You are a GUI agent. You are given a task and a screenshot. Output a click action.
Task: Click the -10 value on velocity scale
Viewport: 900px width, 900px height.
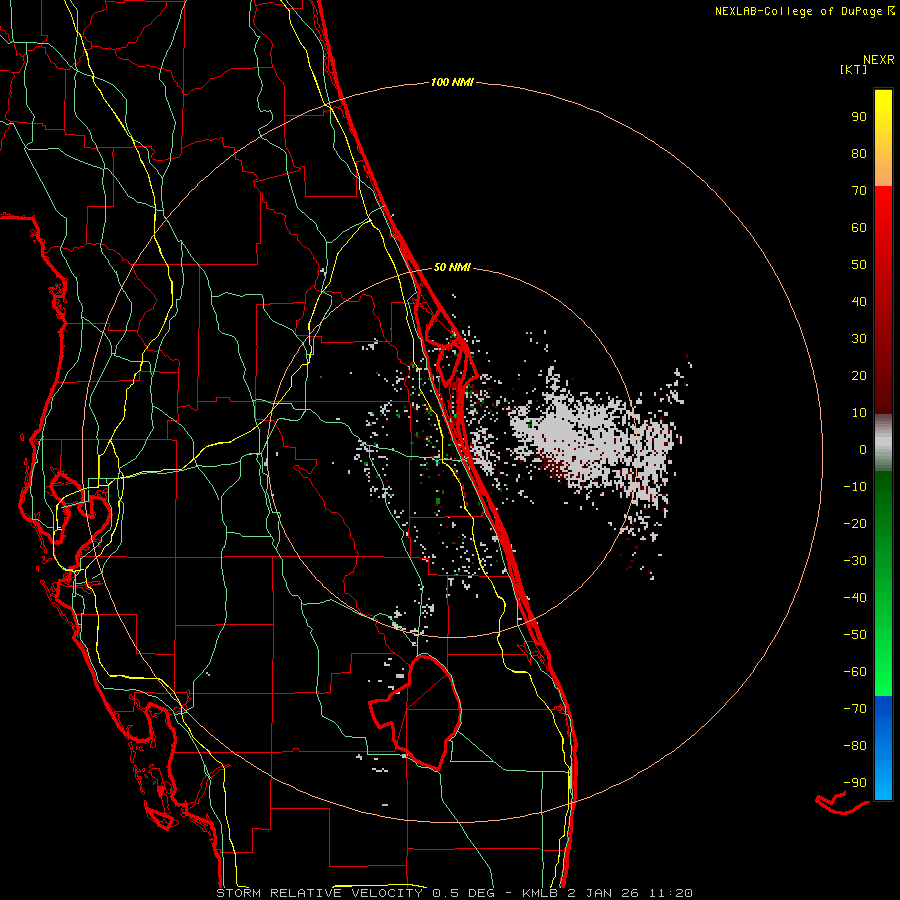[855, 487]
